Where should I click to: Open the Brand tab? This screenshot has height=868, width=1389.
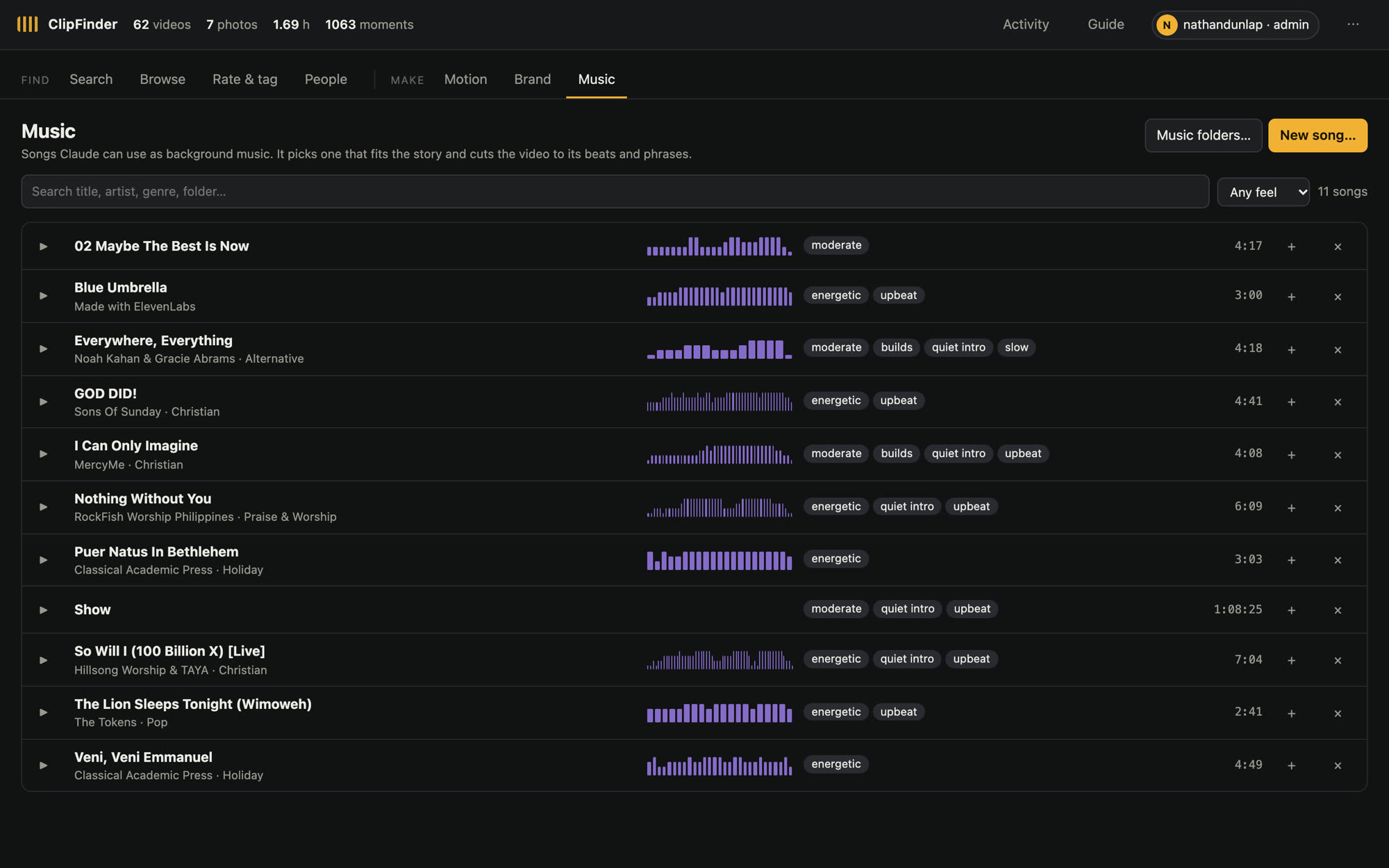click(533, 79)
